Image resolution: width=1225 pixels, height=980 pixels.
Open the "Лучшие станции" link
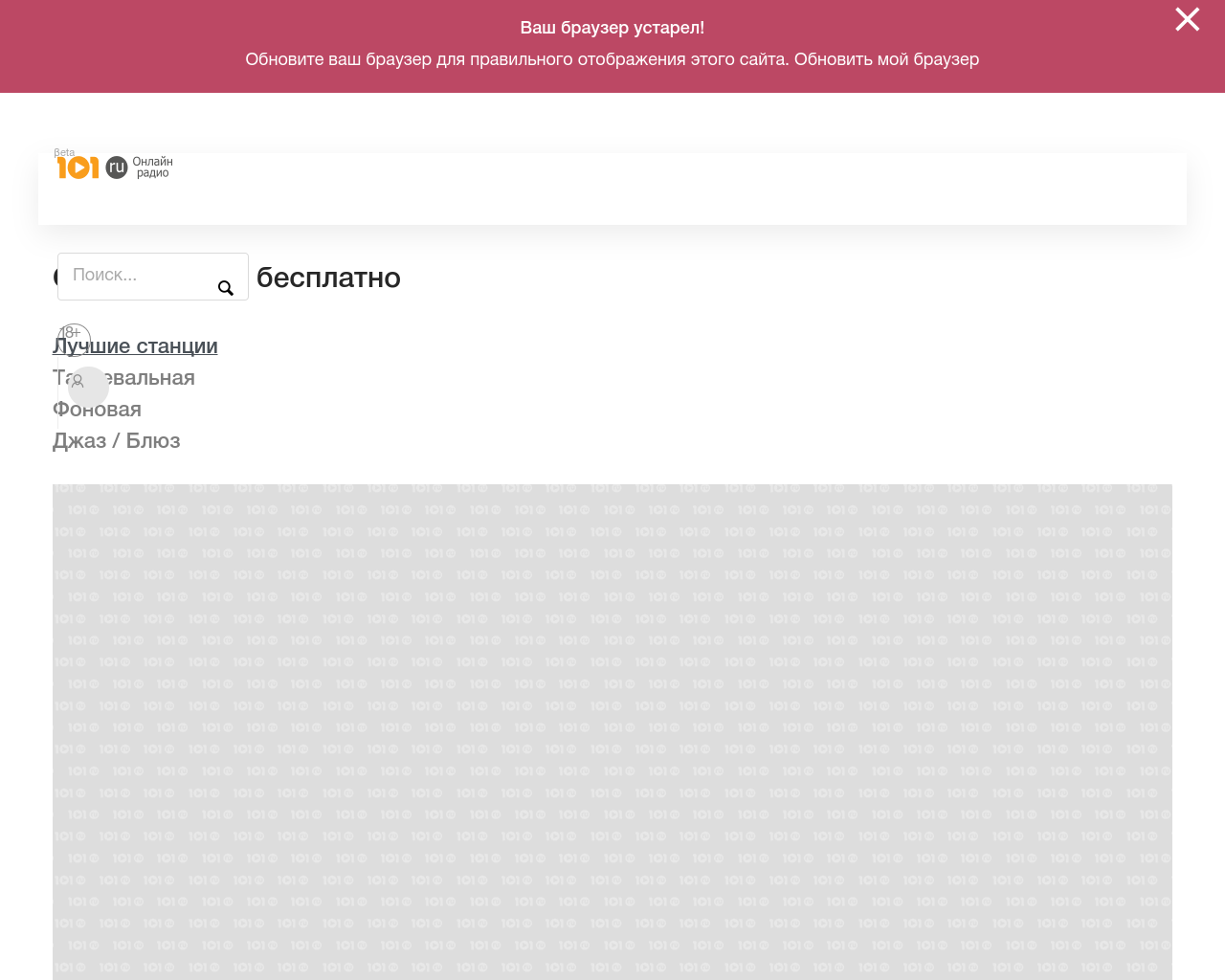click(x=134, y=345)
